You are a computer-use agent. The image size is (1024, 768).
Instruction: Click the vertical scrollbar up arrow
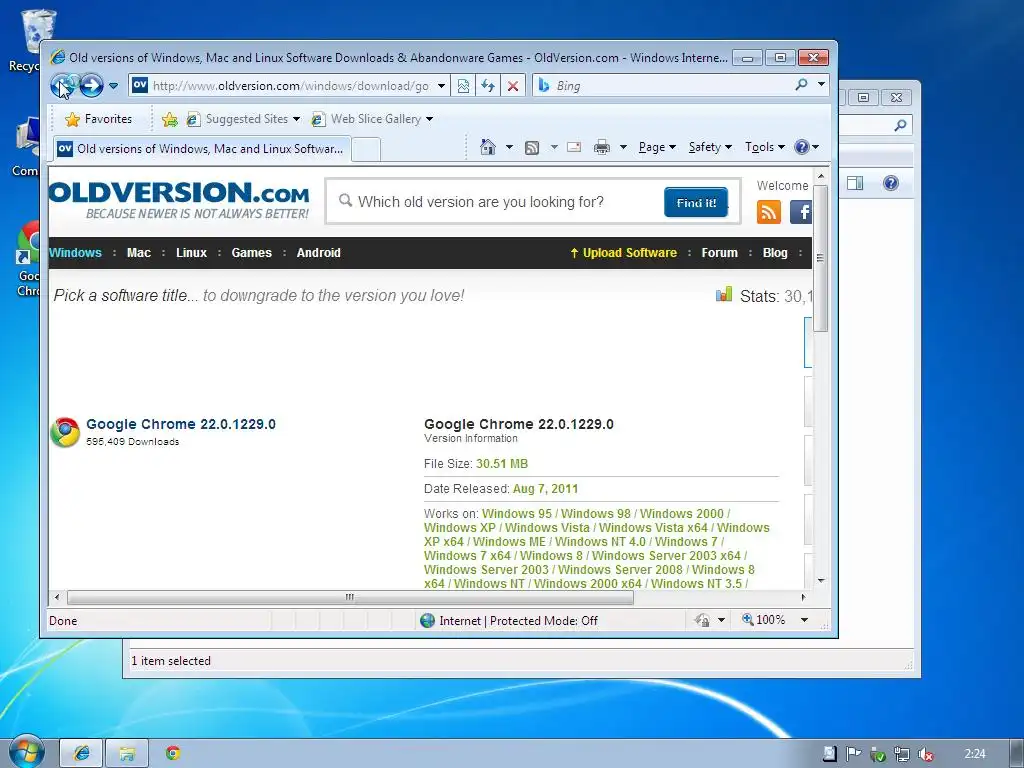(821, 176)
